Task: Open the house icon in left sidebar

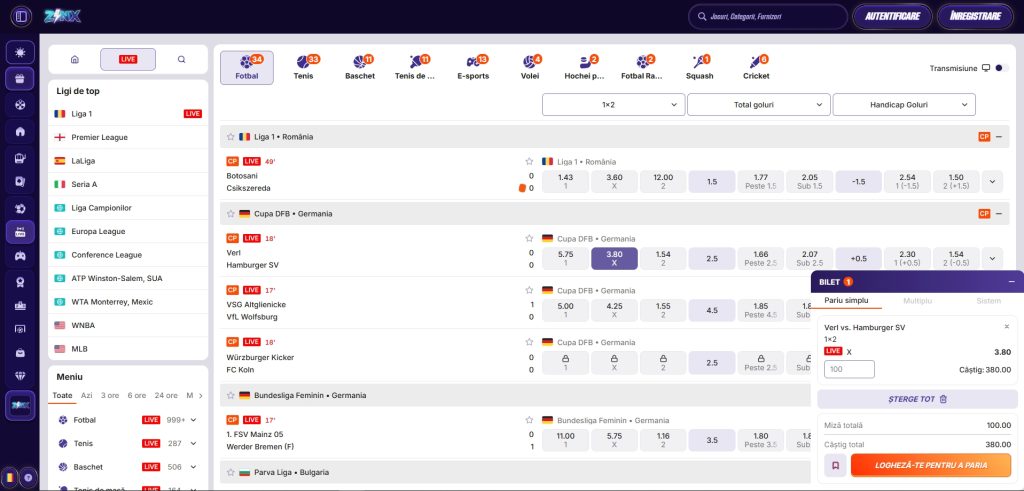Action: coord(20,131)
